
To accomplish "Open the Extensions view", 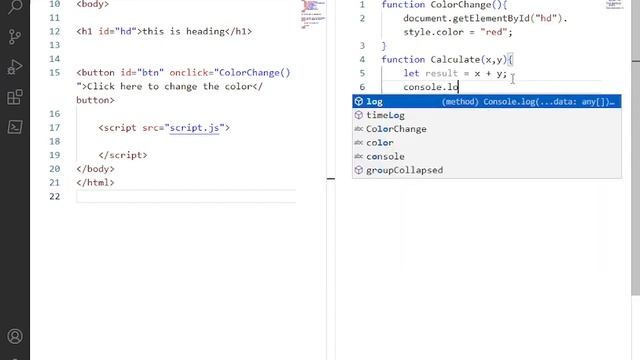I will point(15,97).
